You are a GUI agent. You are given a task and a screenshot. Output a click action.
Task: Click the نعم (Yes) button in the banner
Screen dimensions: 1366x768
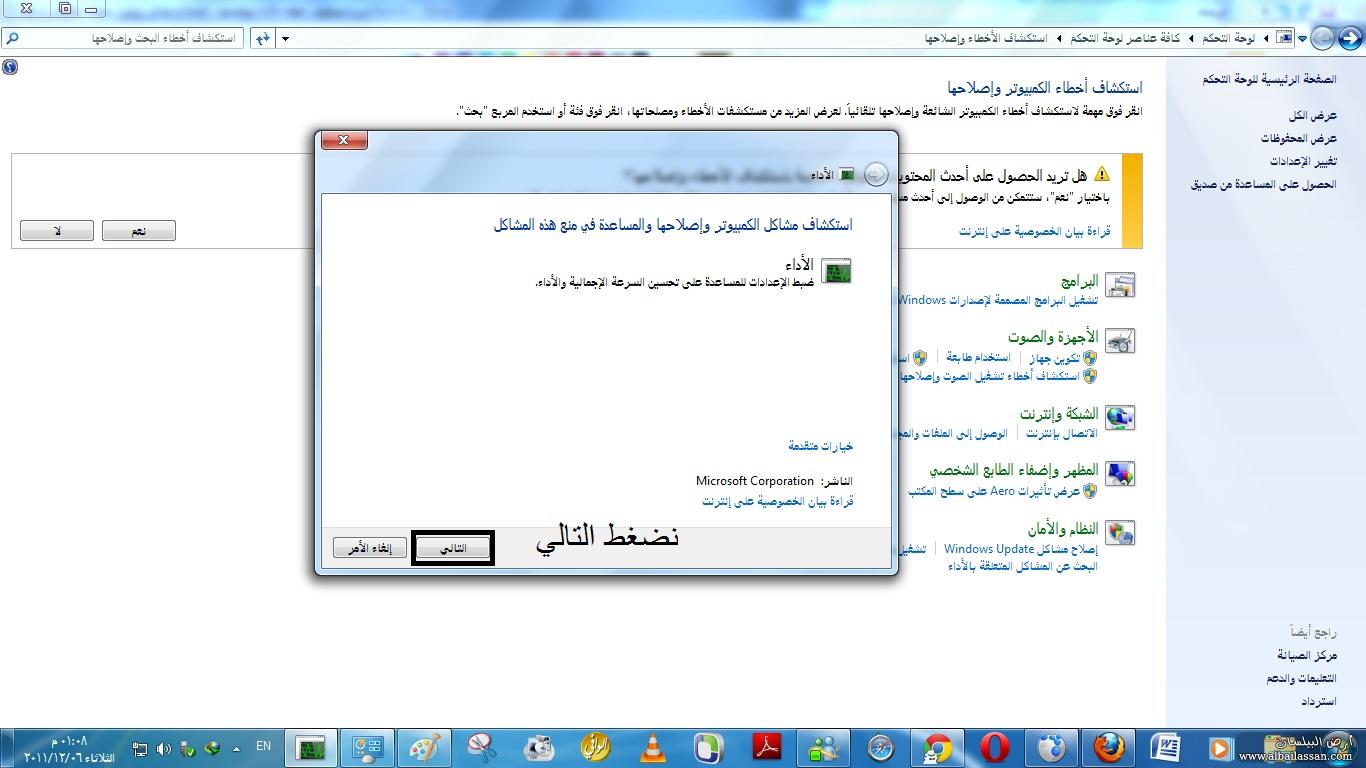click(138, 231)
